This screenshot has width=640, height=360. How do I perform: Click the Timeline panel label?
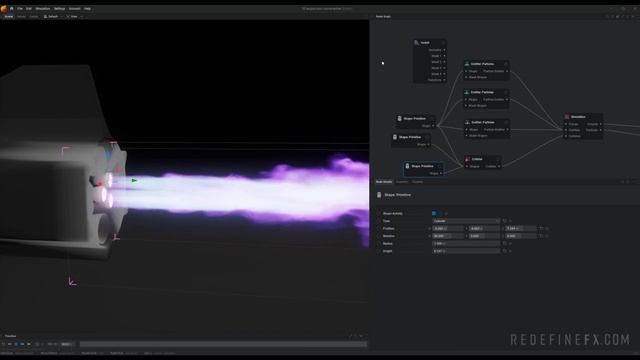[x=11, y=336]
